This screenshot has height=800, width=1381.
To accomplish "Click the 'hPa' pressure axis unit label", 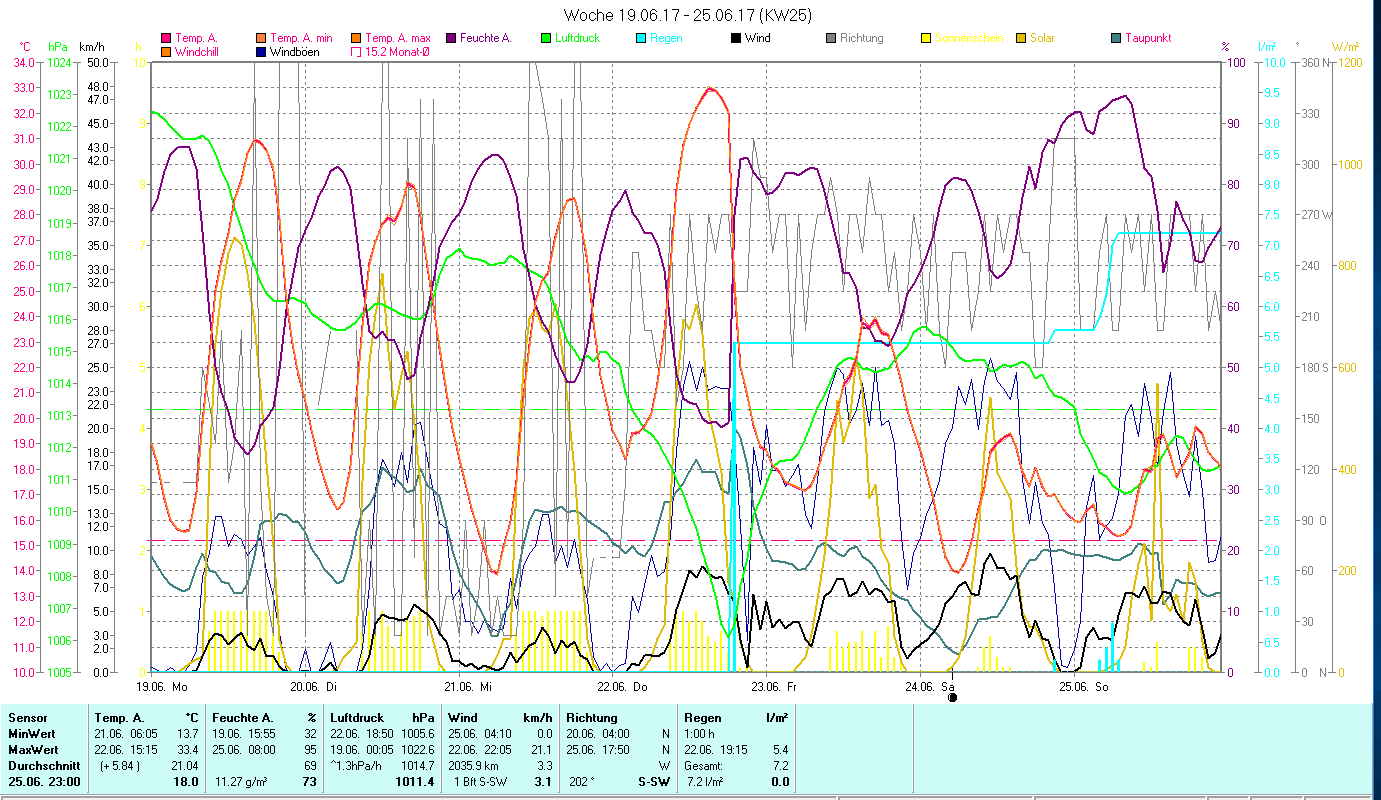I will [x=56, y=47].
